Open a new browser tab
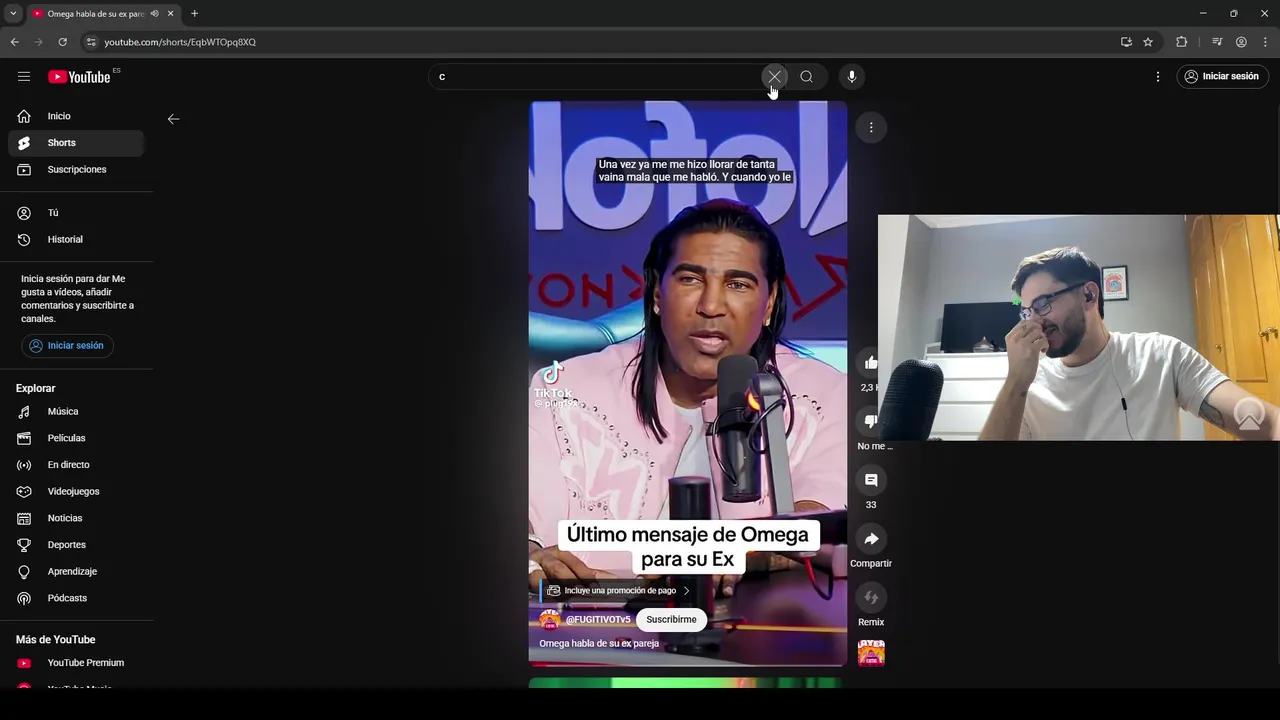 194,13
